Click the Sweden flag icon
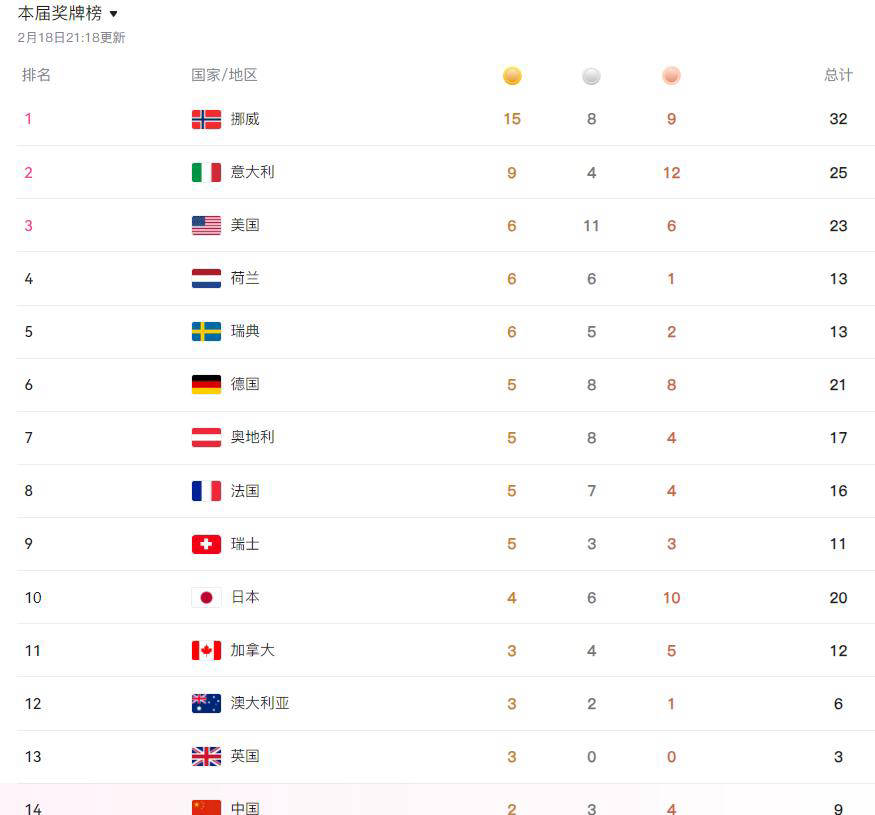875x815 pixels. (x=206, y=331)
